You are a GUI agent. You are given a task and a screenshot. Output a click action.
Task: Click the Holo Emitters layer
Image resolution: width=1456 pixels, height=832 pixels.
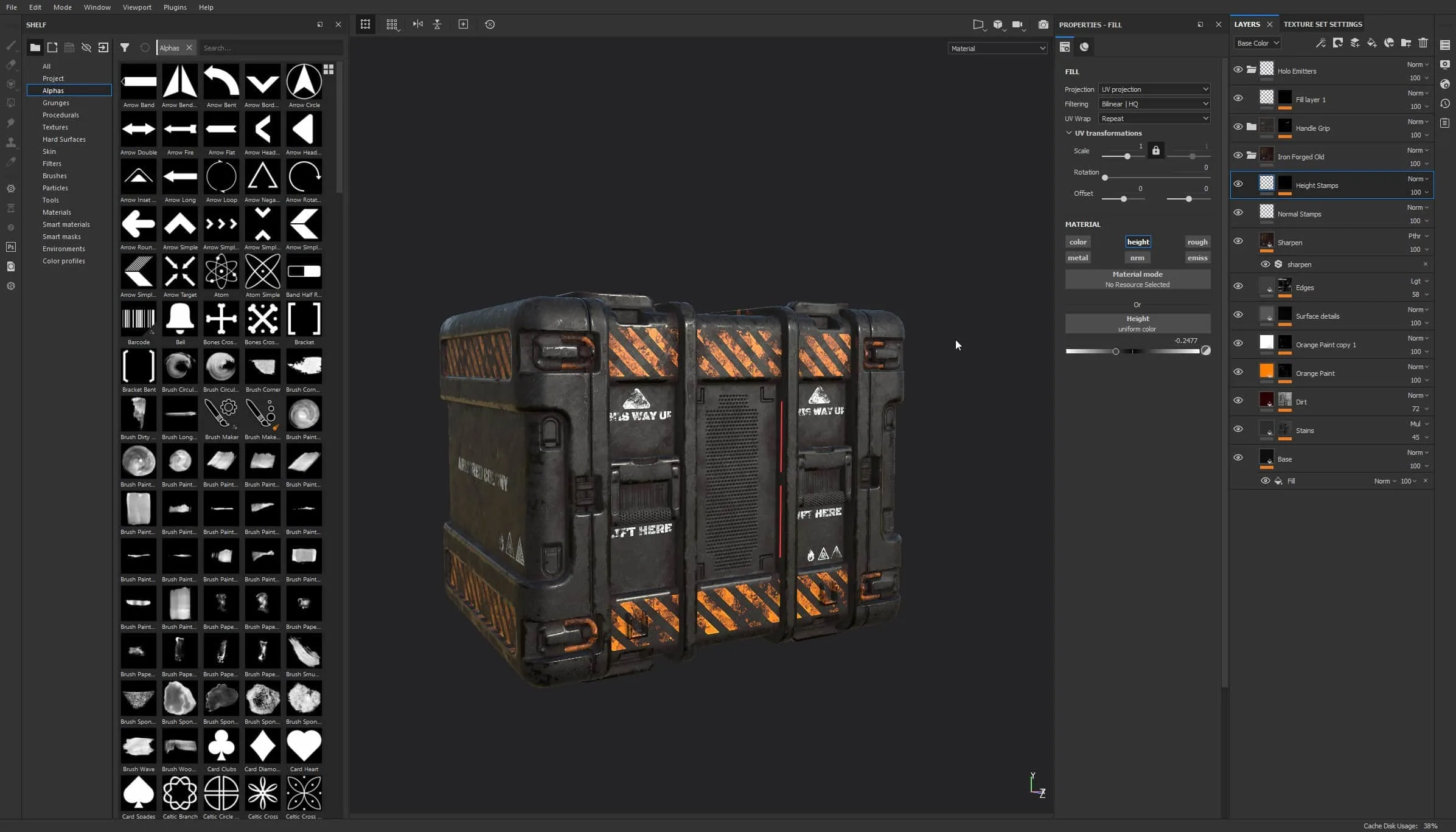[x=1298, y=71]
